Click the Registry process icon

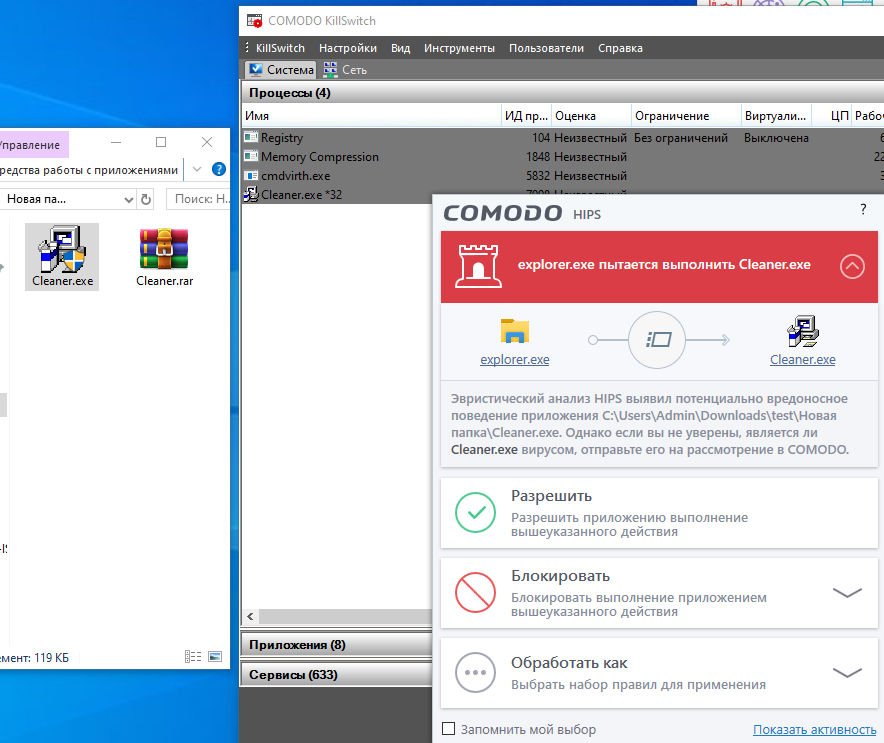tap(251, 137)
